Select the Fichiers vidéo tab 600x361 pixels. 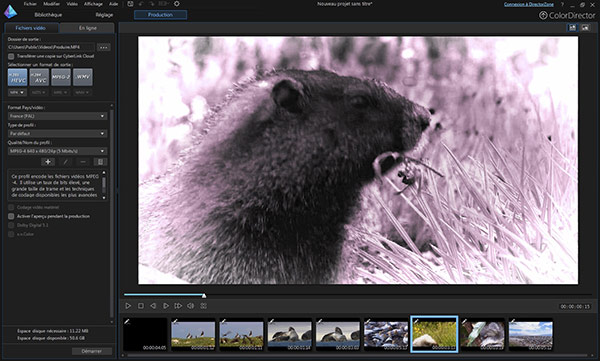pos(31,28)
